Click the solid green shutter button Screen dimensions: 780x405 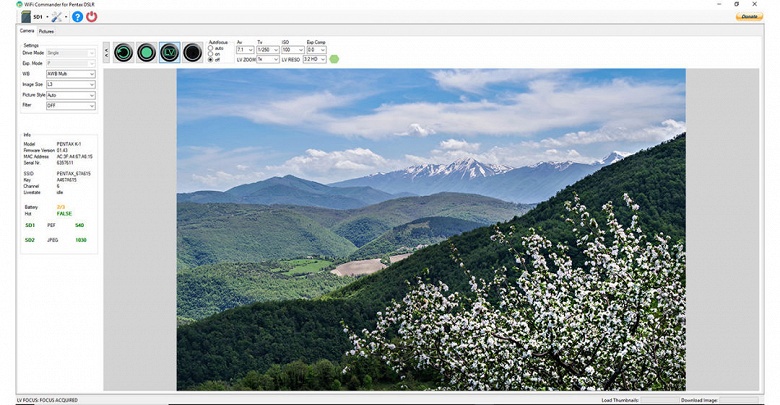pos(146,52)
